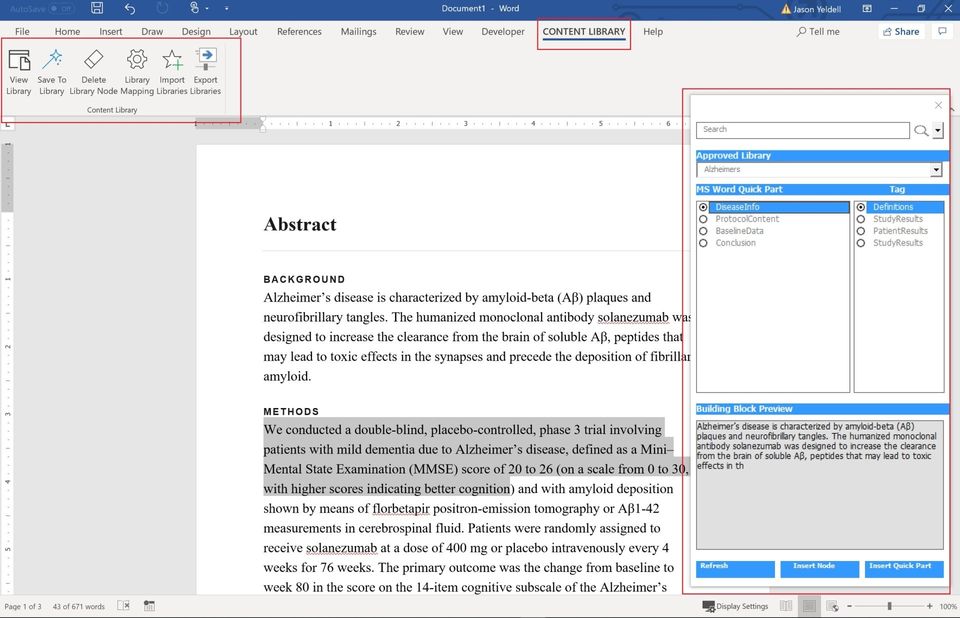The image size is (960, 618).
Task: Click the account warning triangle icon
Action: point(786,9)
